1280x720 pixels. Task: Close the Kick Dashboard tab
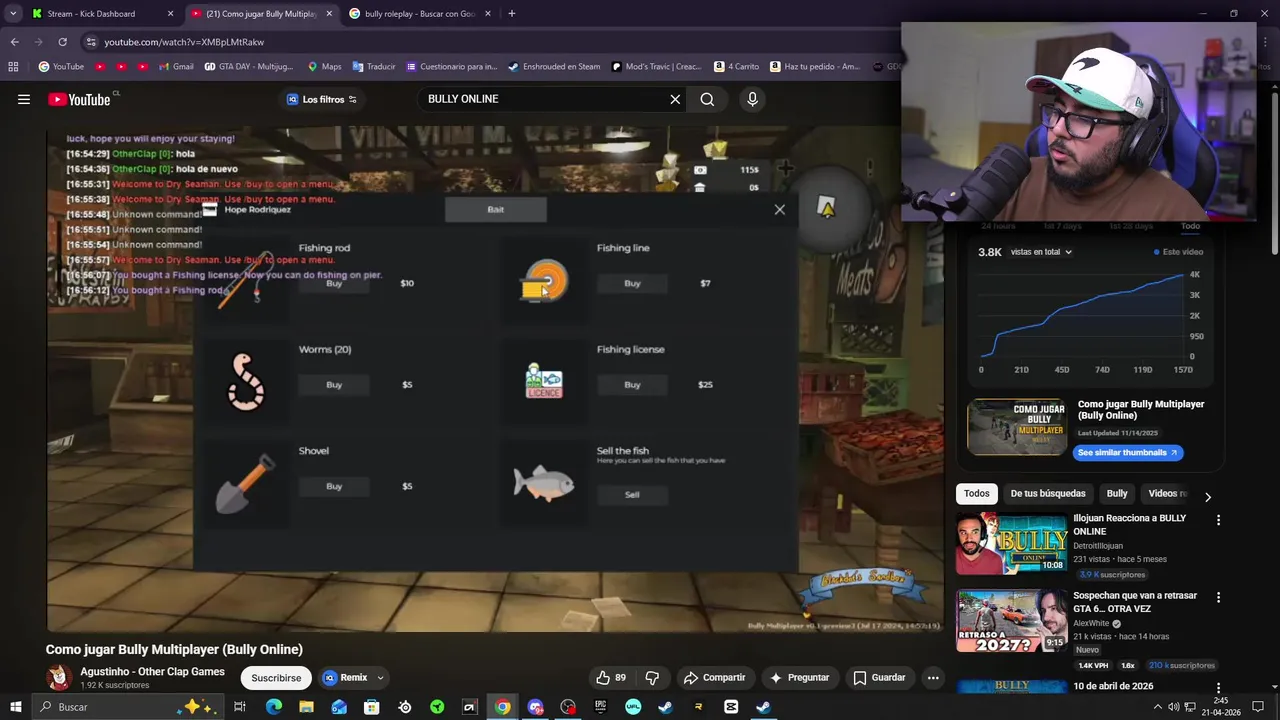point(170,14)
